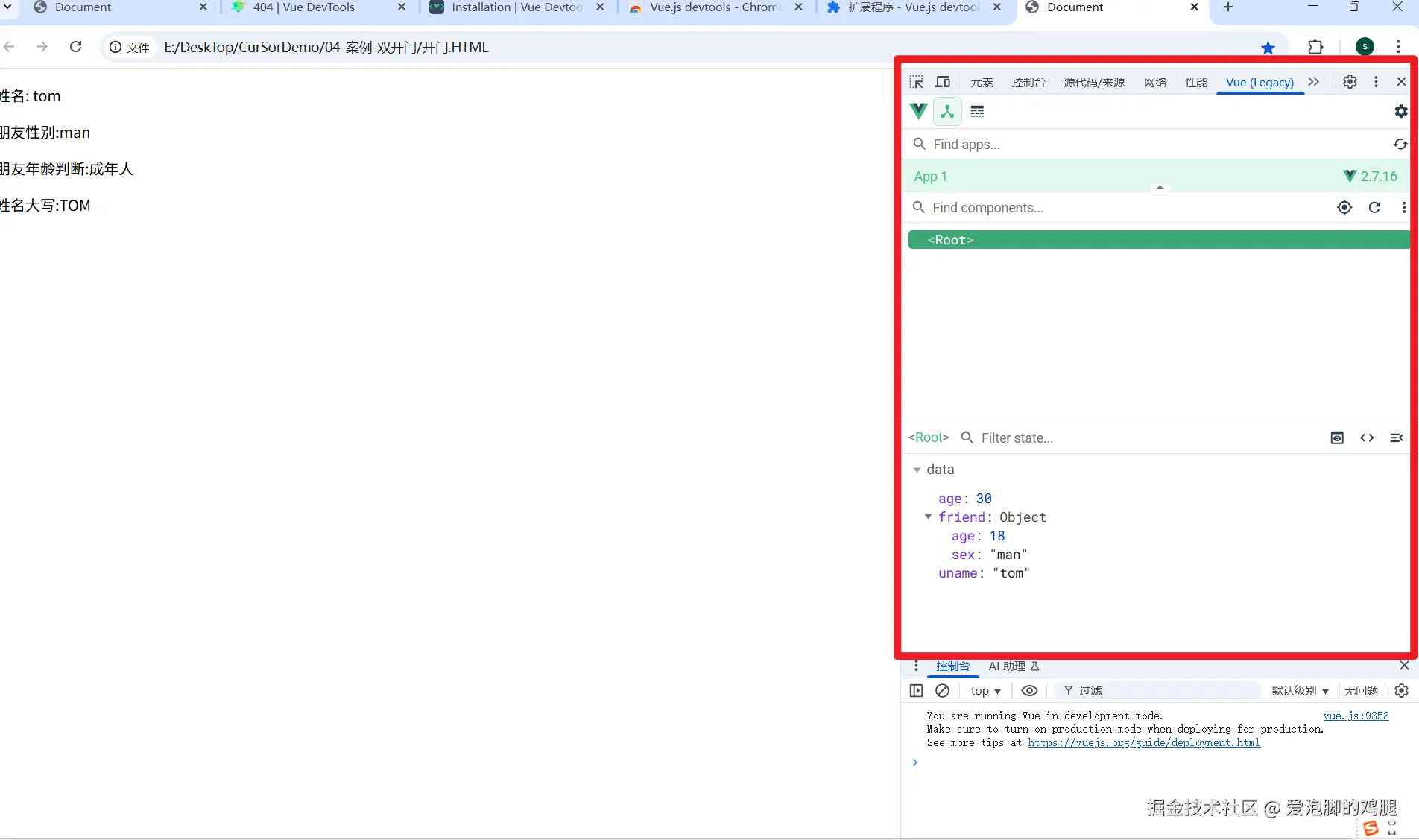Open the 源代码/来源 tab
Image resolution: width=1419 pixels, height=840 pixels.
tap(1094, 82)
